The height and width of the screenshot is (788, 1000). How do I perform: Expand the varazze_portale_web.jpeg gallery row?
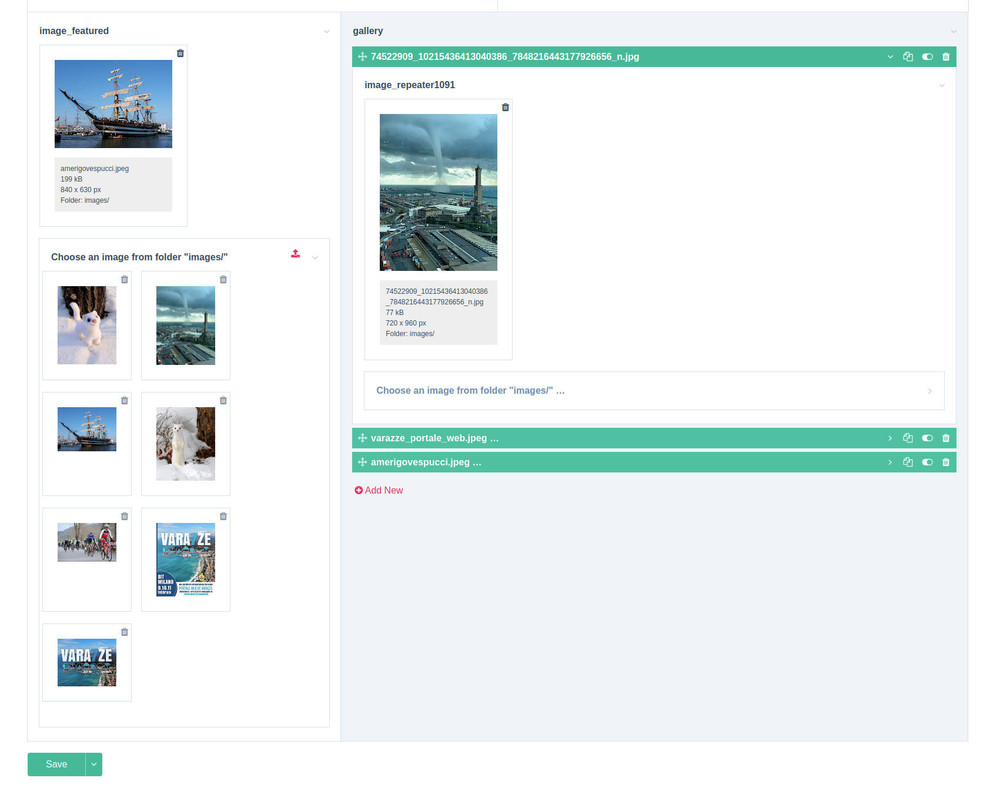coord(890,438)
